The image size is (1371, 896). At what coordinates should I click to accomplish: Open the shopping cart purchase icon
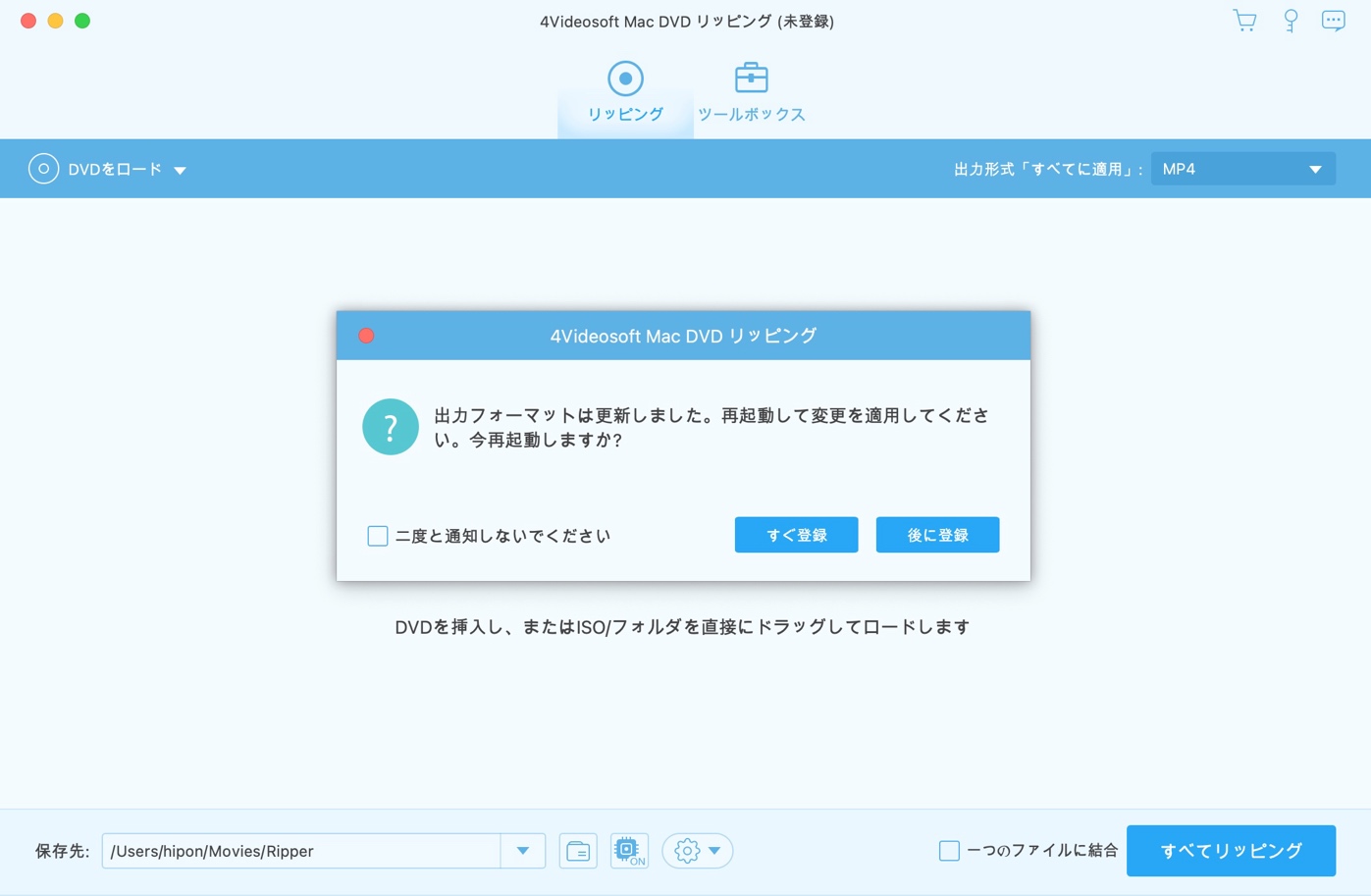(x=1244, y=21)
